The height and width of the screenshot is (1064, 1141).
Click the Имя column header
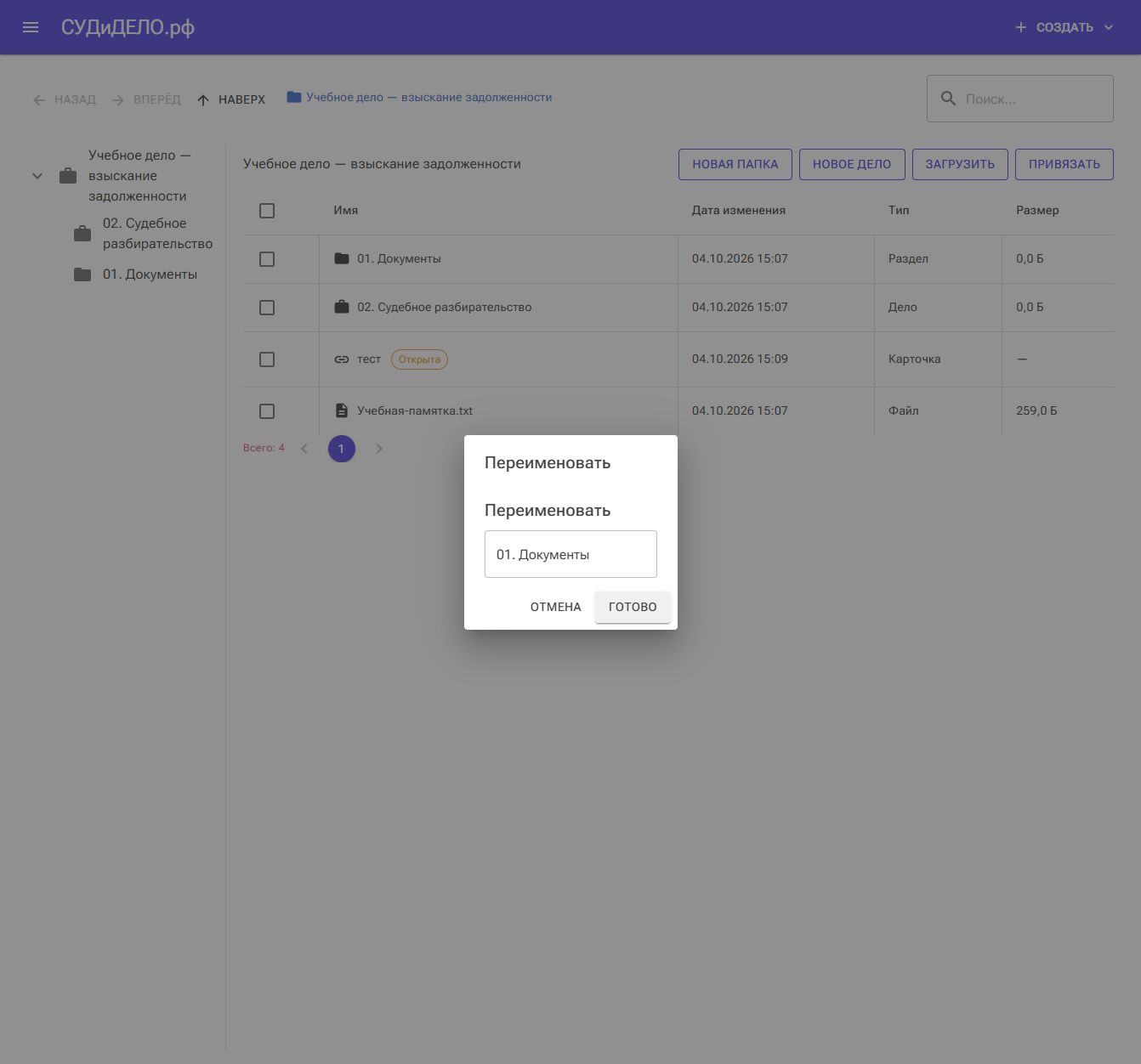pyautogui.click(x=346, y=210)
